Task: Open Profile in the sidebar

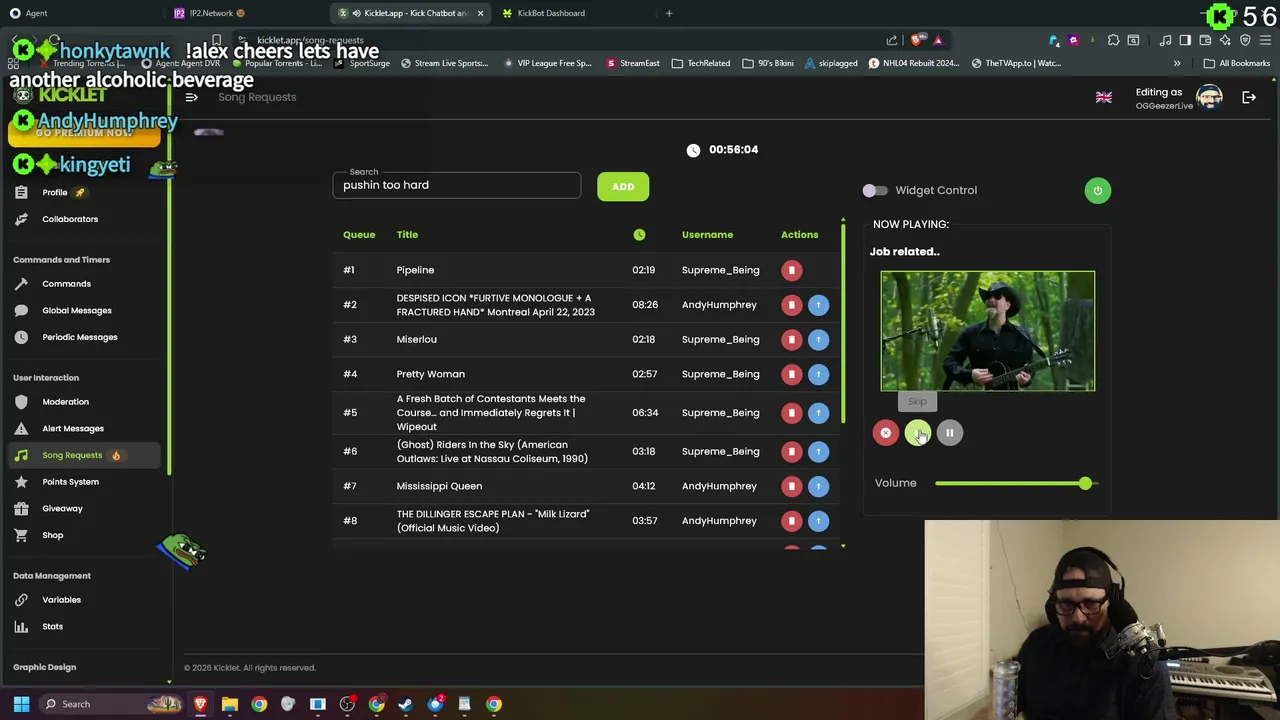Action: pyautogui.click(x=55, y=192)
